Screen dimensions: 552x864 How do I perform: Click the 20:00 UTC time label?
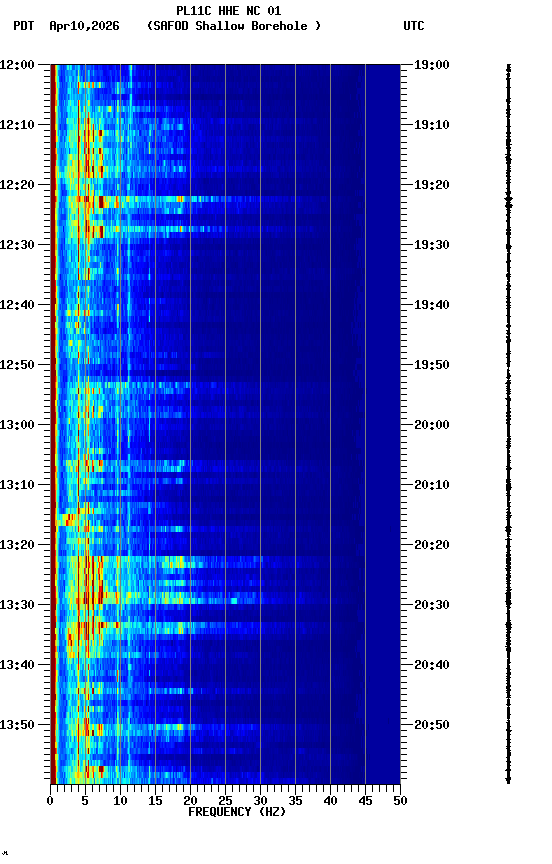pyautogui.click(x=432, y=425)
